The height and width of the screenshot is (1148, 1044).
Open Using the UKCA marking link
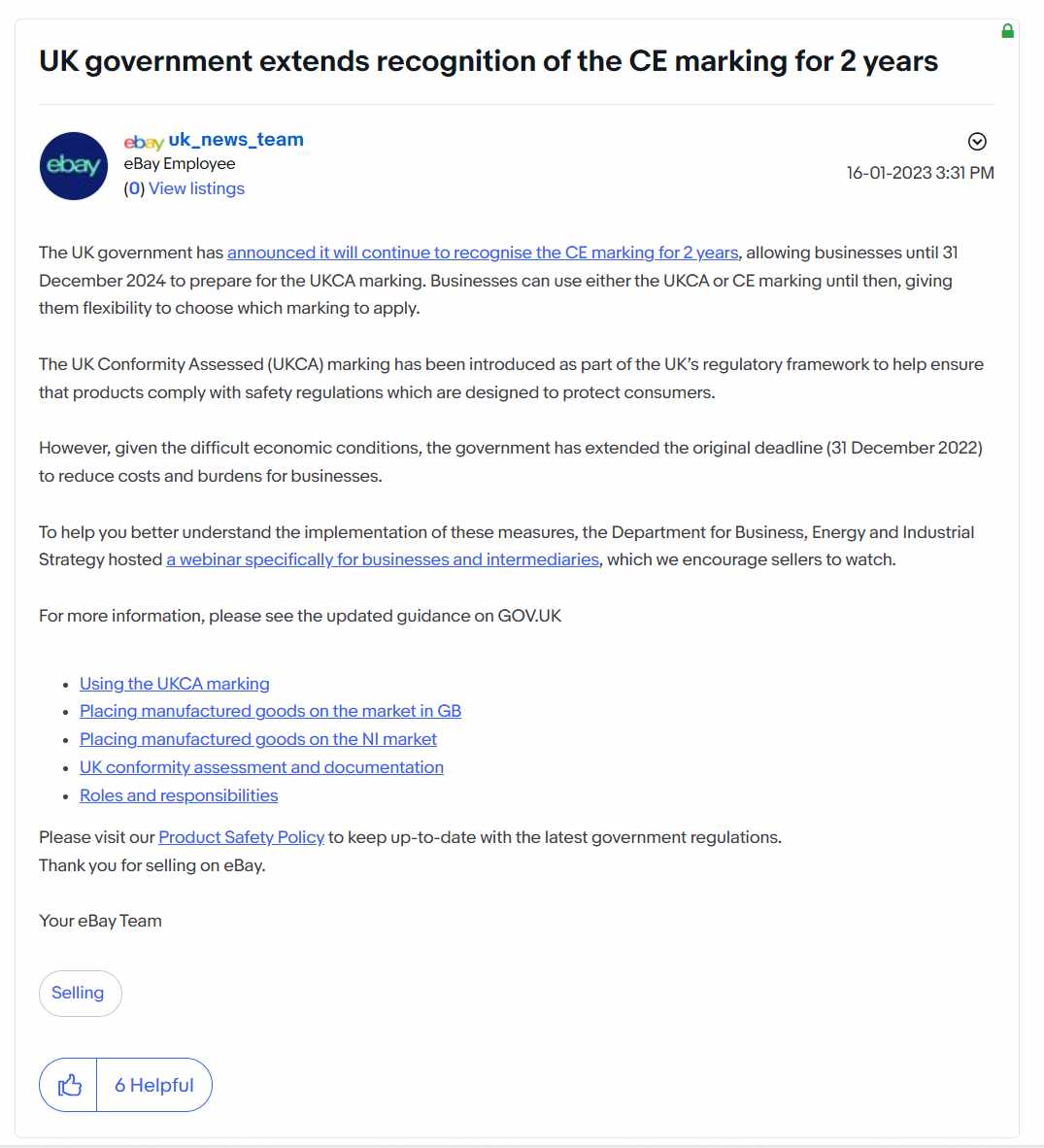(174, 683)
